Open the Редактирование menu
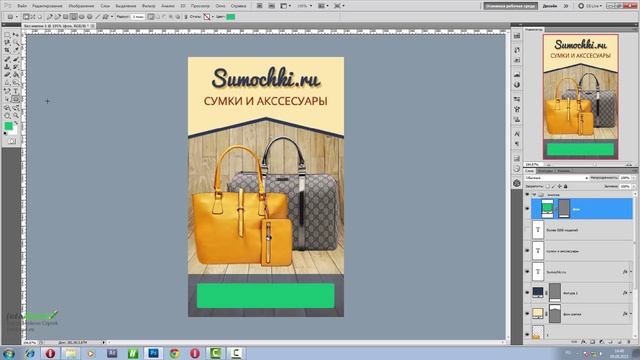Viewport: 640px width, 360px height. [x=47, y=6]
